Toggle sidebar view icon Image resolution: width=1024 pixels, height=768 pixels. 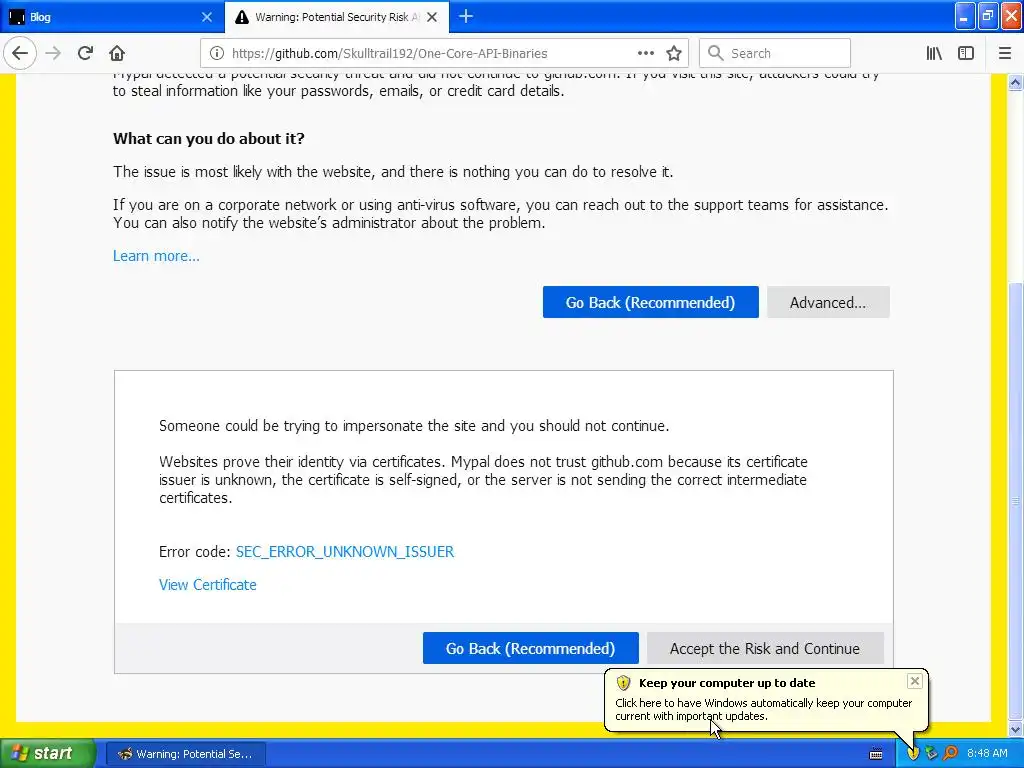(966, 54)
